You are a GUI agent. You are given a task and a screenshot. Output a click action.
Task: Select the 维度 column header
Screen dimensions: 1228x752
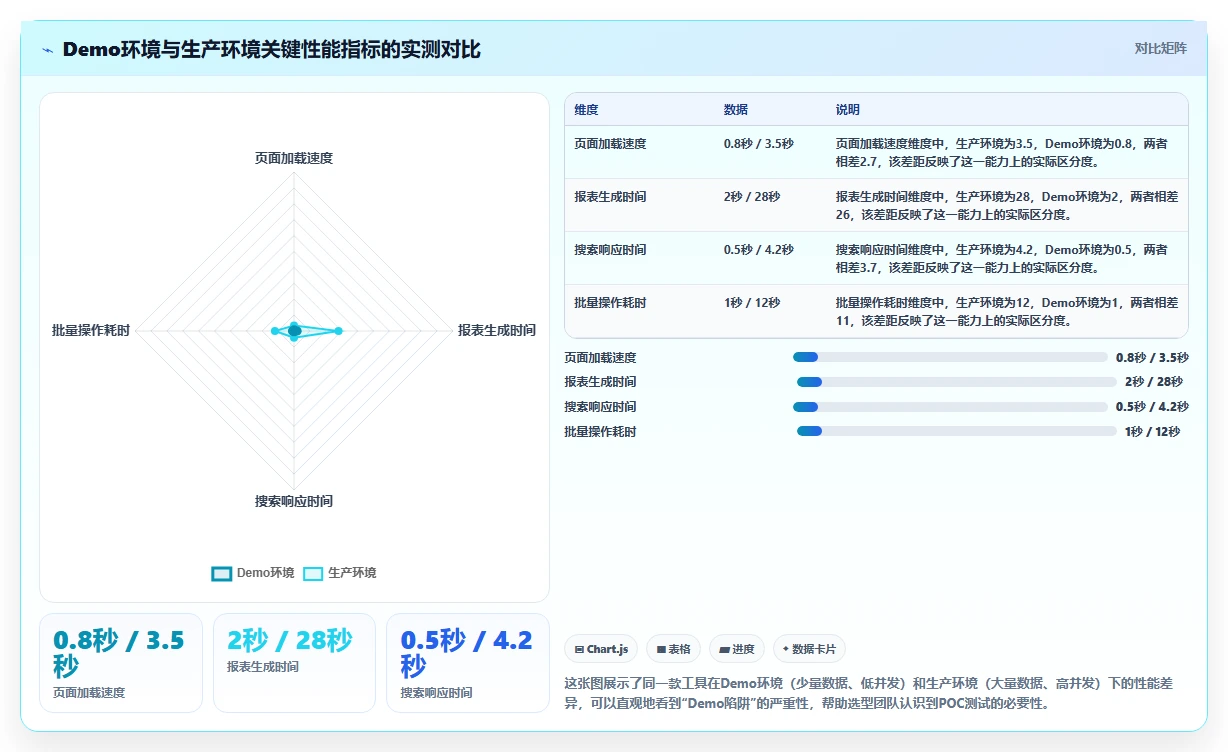point(586,110)
